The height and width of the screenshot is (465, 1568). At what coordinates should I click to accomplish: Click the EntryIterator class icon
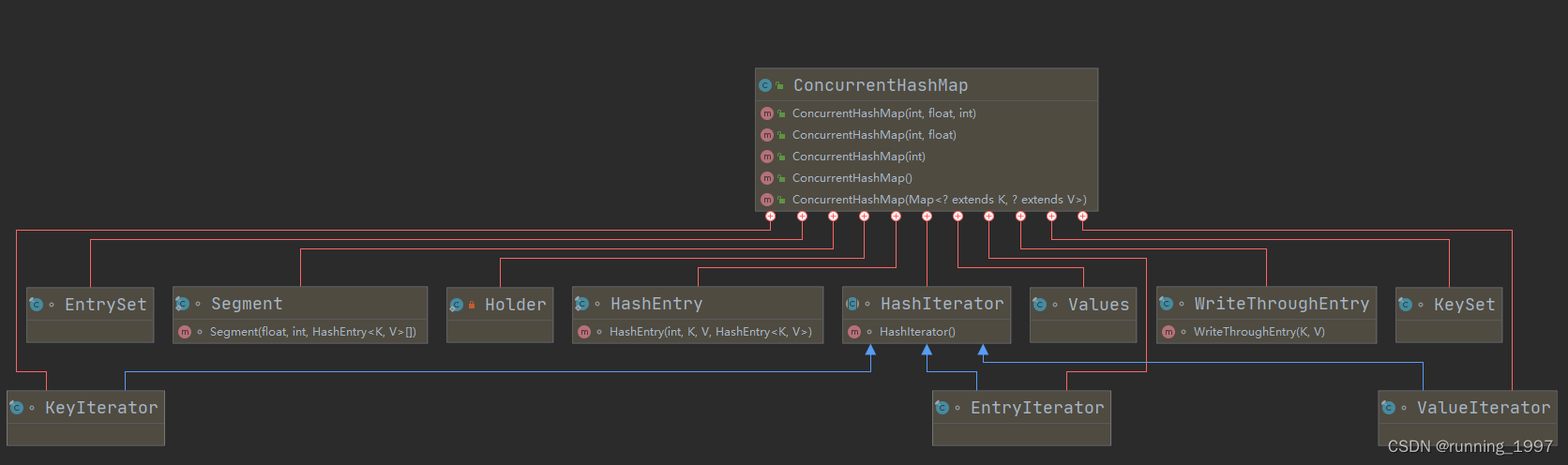click(x=942, y=408)
